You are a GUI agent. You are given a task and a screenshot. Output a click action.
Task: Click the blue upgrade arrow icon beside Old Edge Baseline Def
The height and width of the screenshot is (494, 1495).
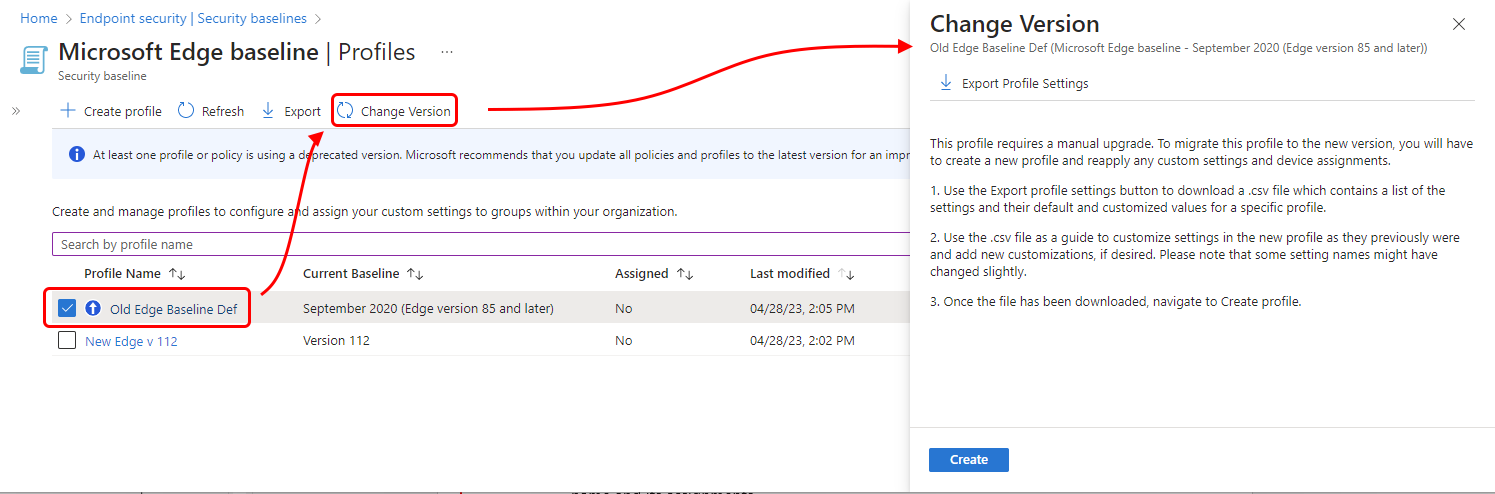click(94, 309)
